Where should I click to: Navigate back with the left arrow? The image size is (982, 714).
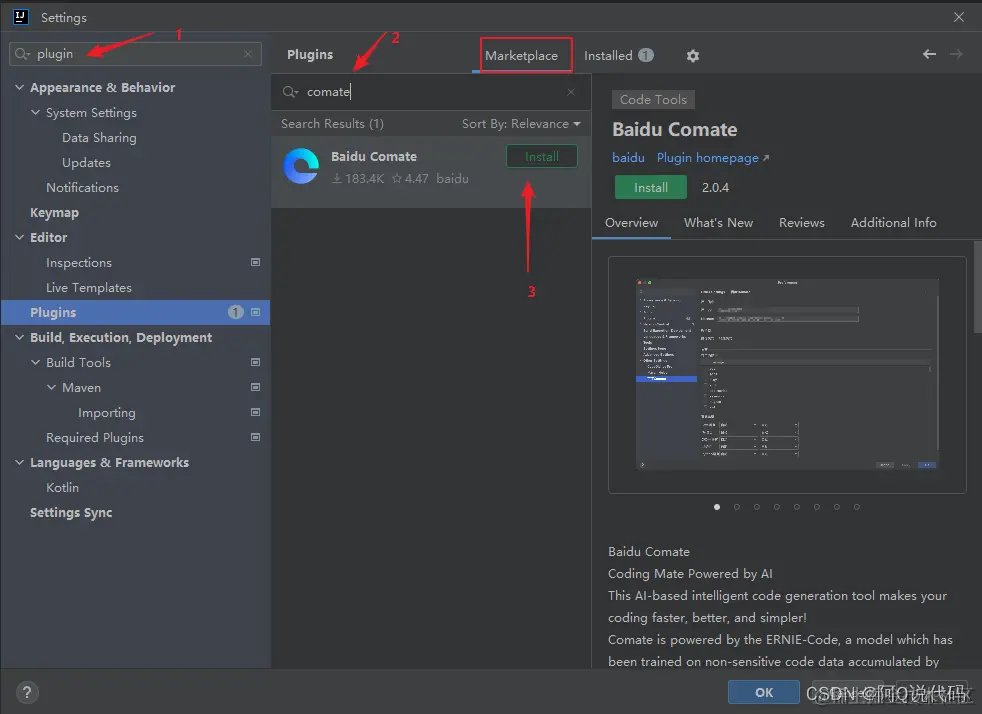click(x=929, y=54)
